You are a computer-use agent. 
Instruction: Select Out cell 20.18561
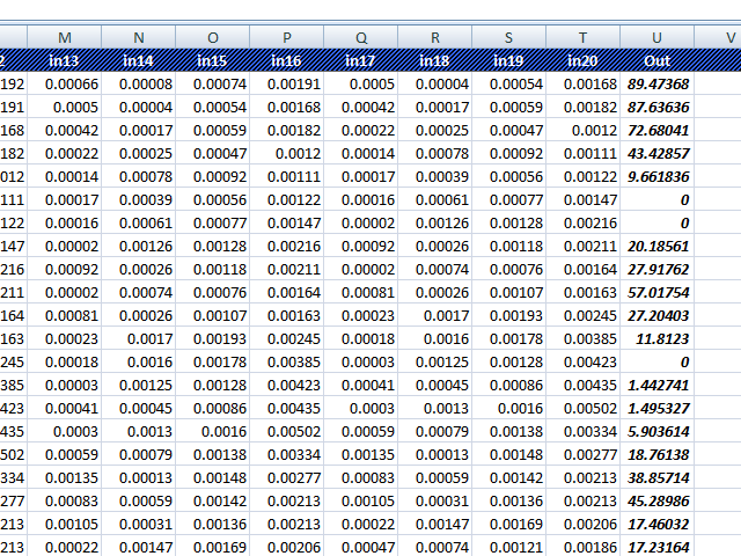coord(657,246)
